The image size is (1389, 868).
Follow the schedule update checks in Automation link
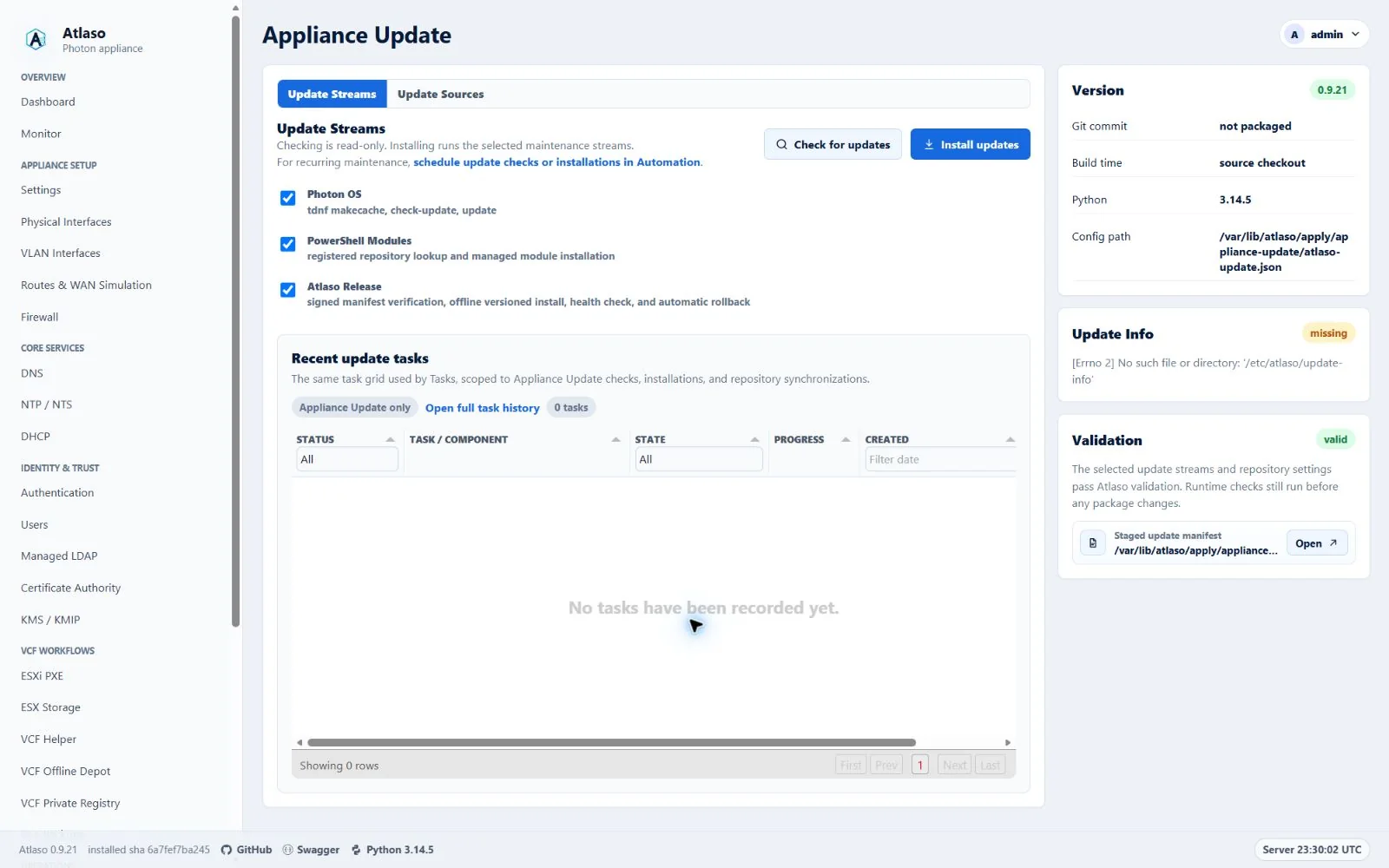pyautogui.click(x=556, y=162)
